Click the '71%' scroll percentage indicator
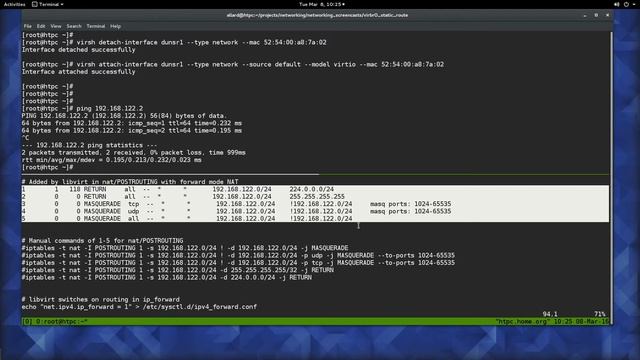Screen dimensions: 640x360 click(600, 314)
